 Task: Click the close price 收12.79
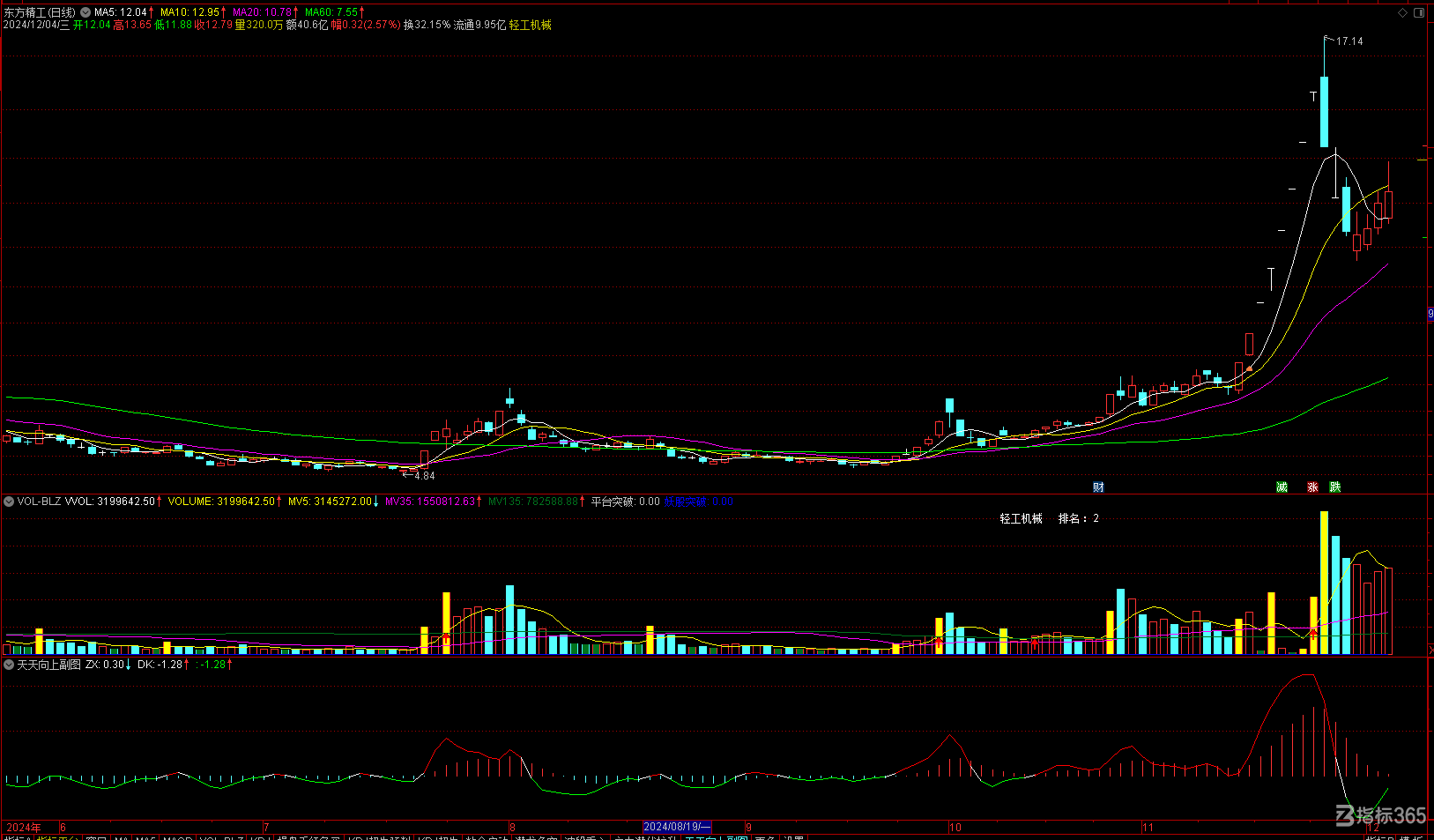click(213, 25)
